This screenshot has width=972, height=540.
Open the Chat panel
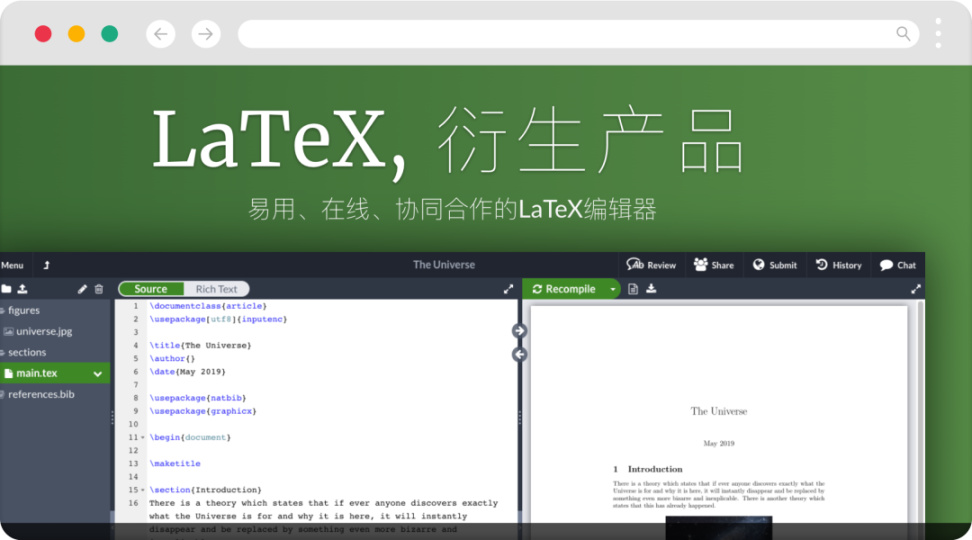point(898,265)
